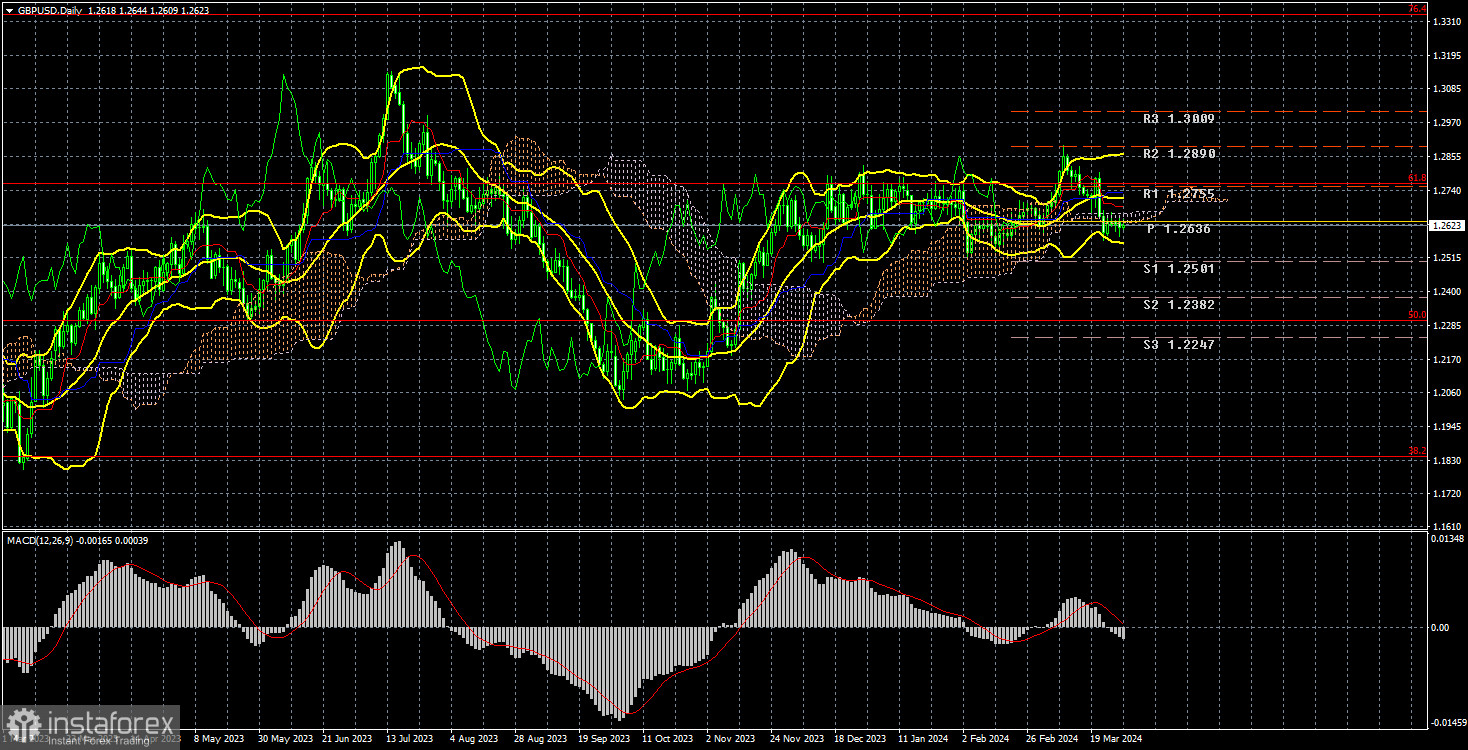
Task: Select the 76.4 Fibonacci level label
Action: coord(1417,9)
